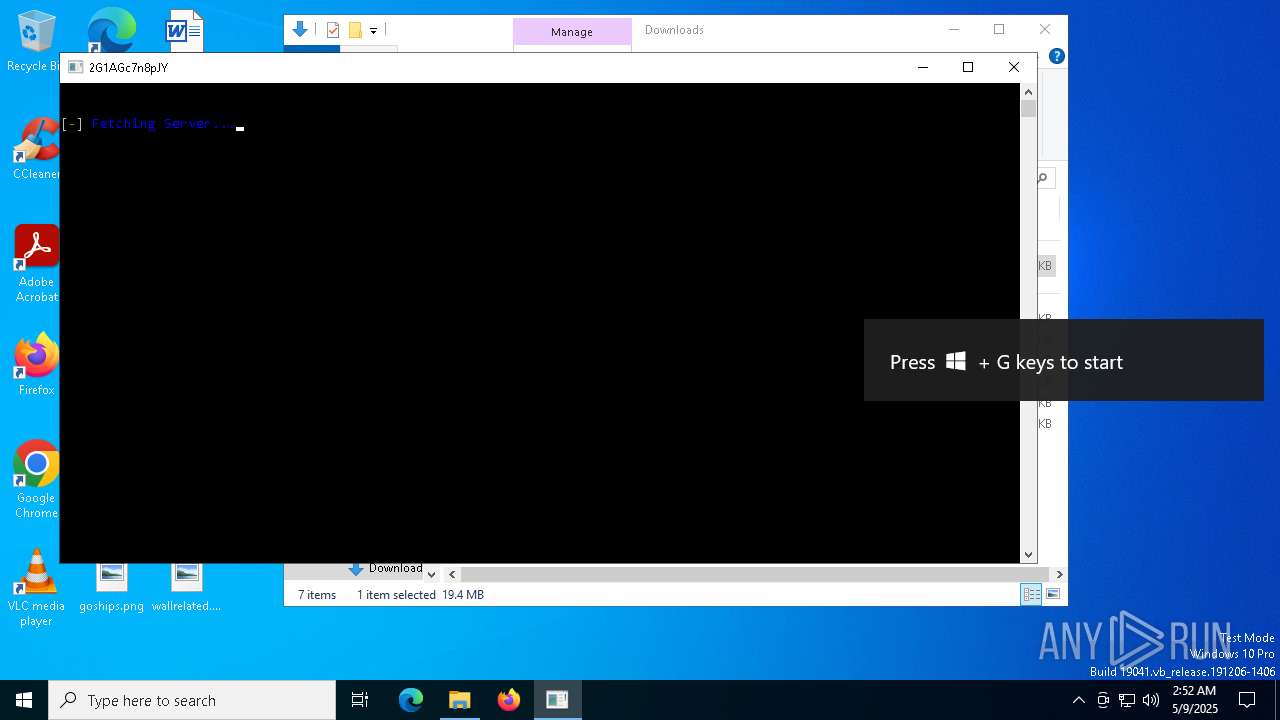Switch Explorer to the Details view
The width and height of the screenshot is (1280, 720).
click(x=1031, y=594)
